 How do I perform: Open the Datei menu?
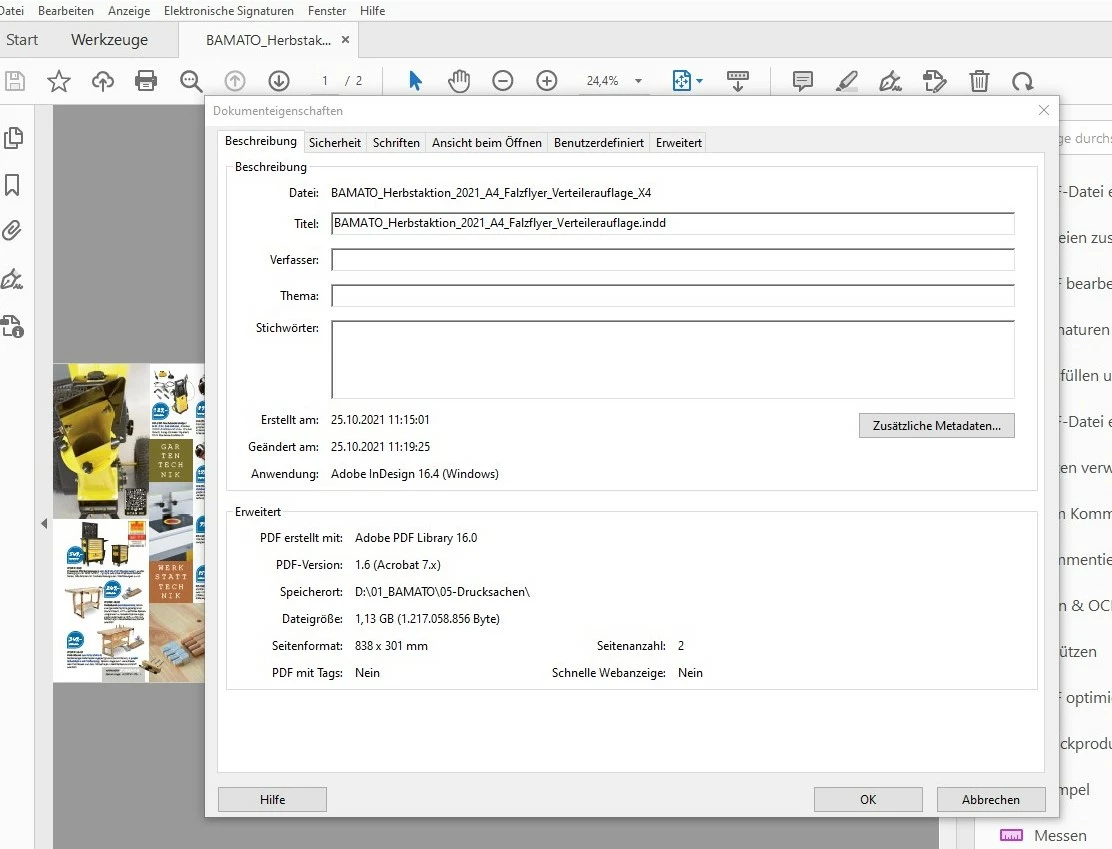coord(11,11)
